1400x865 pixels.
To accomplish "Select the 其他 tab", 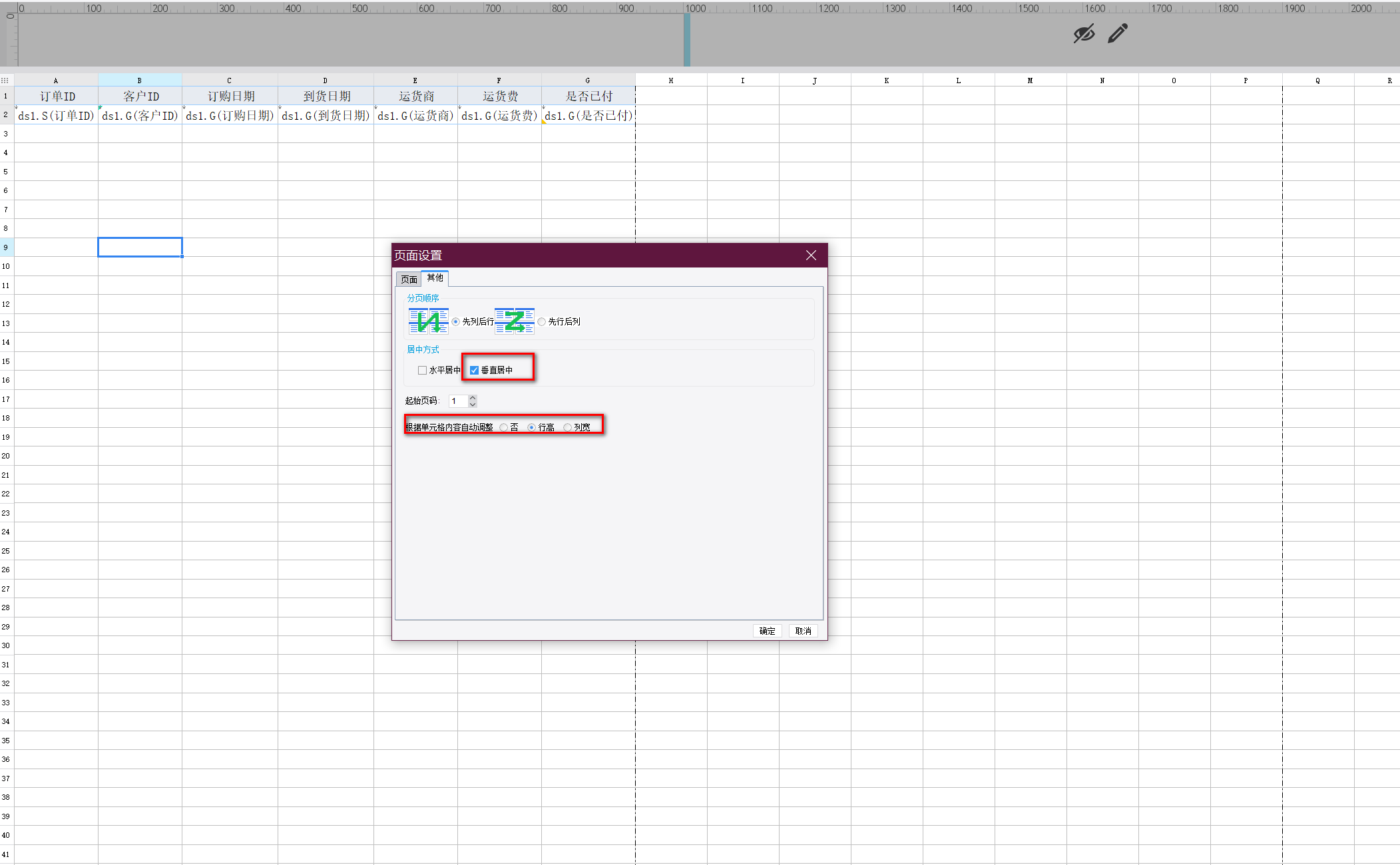I will (x=435, y=278).
